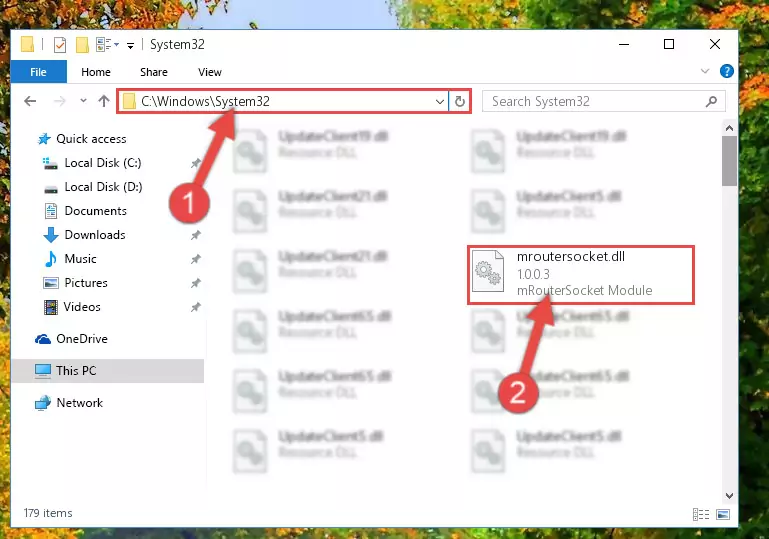Click the magnifier search icon

[711, 102]
